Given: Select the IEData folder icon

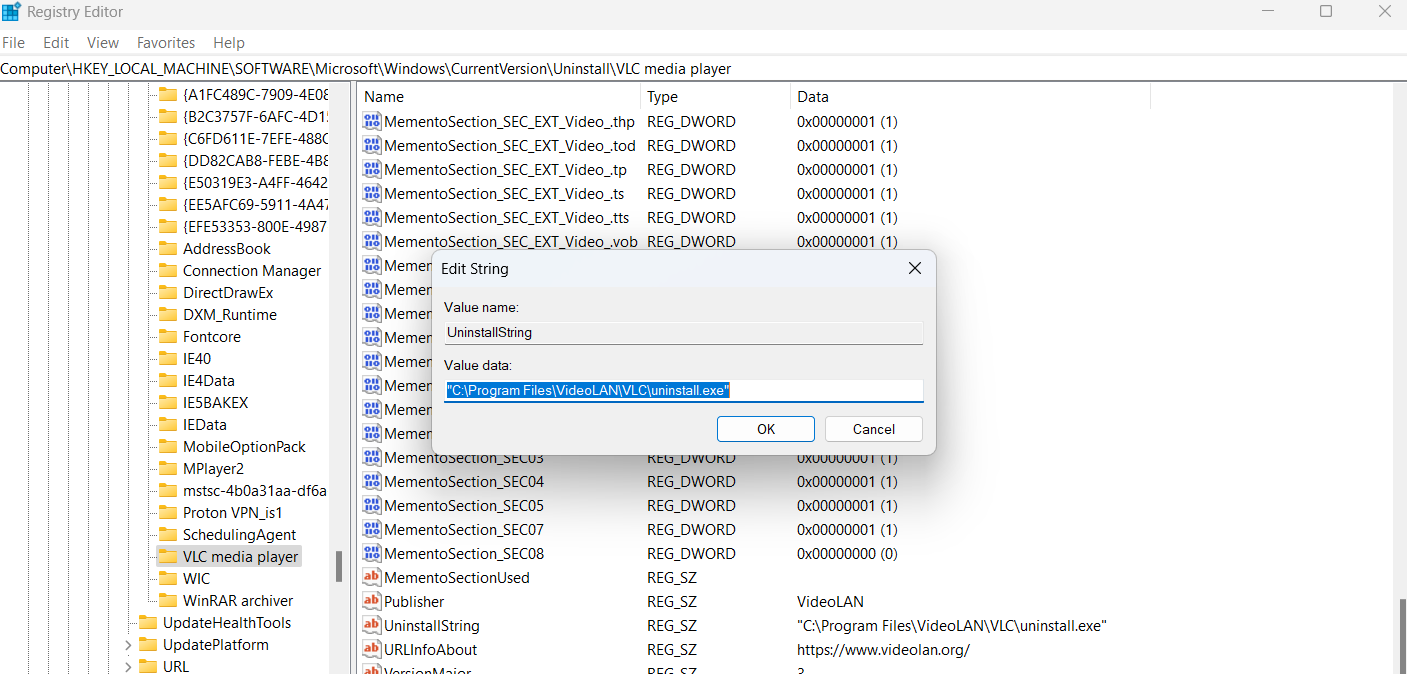Looking at the screenshot, I should click(x=167, y=425).
